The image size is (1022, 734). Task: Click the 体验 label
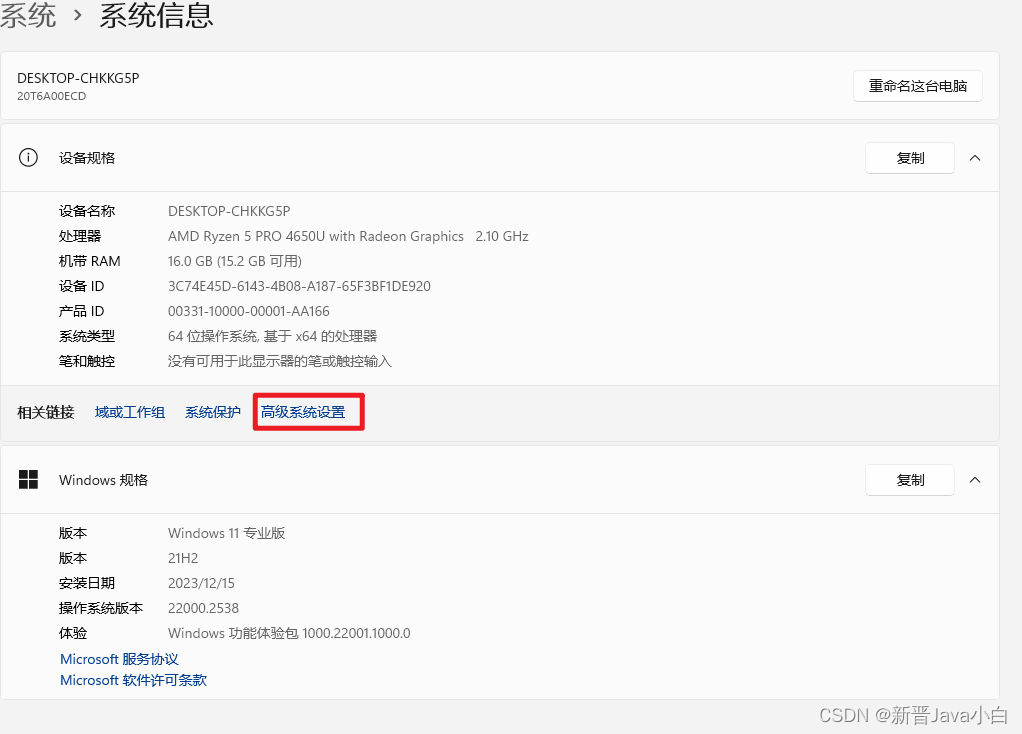(x=72, y=633)
